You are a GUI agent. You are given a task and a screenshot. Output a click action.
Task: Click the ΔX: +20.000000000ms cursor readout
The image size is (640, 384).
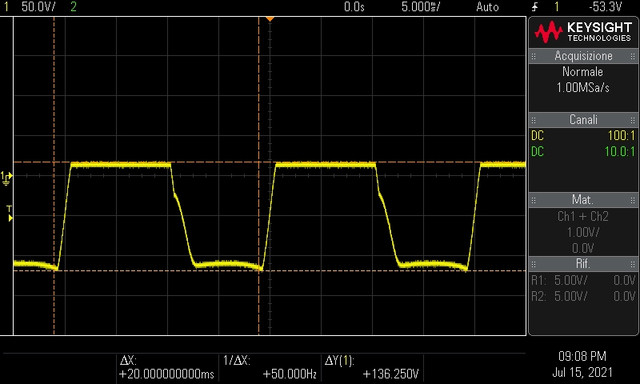[167, 367]
